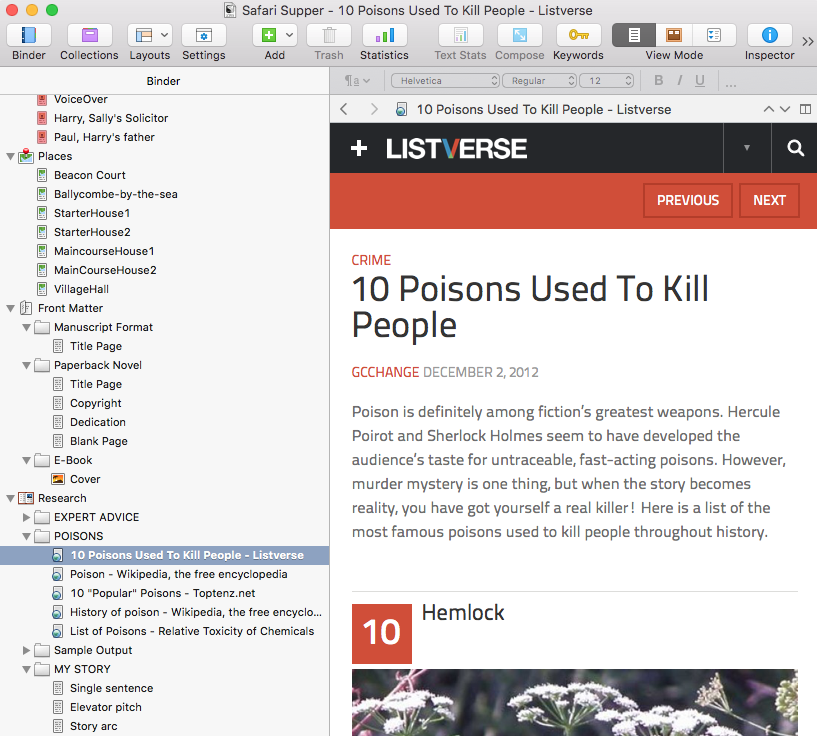
Task: Expand the EXPERT ADVICE folder
Action: click(x=26, y=517)
